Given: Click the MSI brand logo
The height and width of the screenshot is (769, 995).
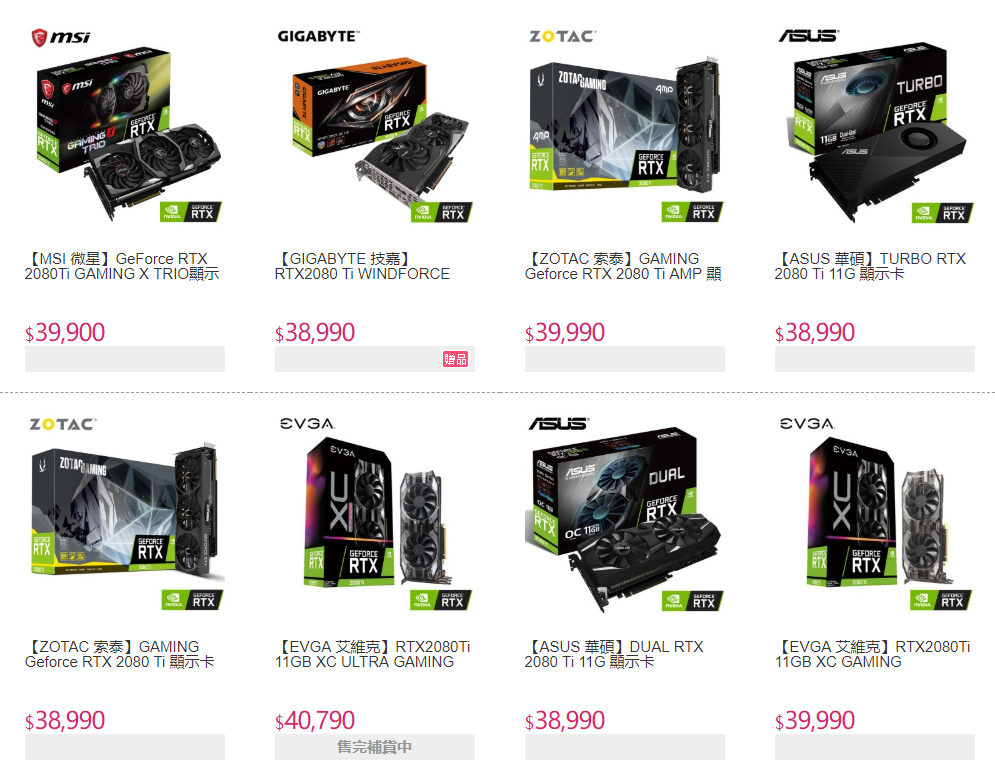Looking at the screenshot, I should [x=61, y=37].
